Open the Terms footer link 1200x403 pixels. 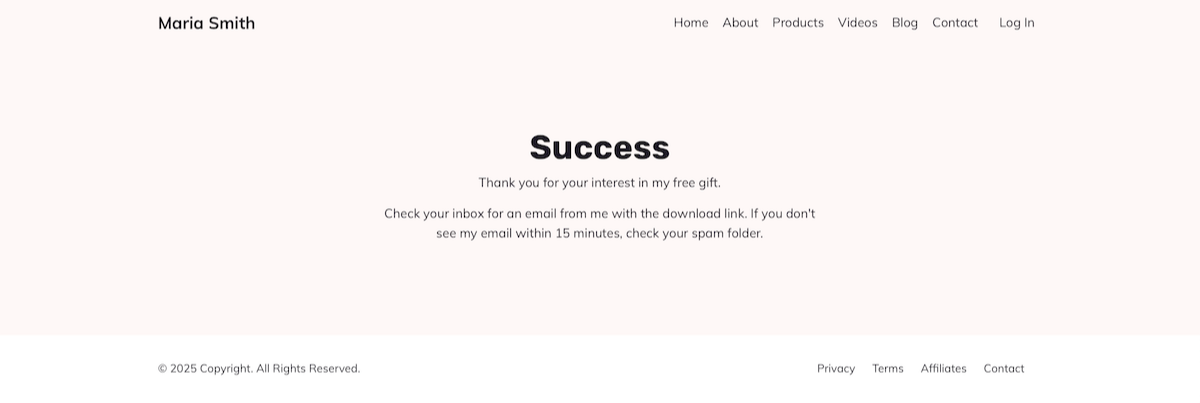click(x=888, y=368)
